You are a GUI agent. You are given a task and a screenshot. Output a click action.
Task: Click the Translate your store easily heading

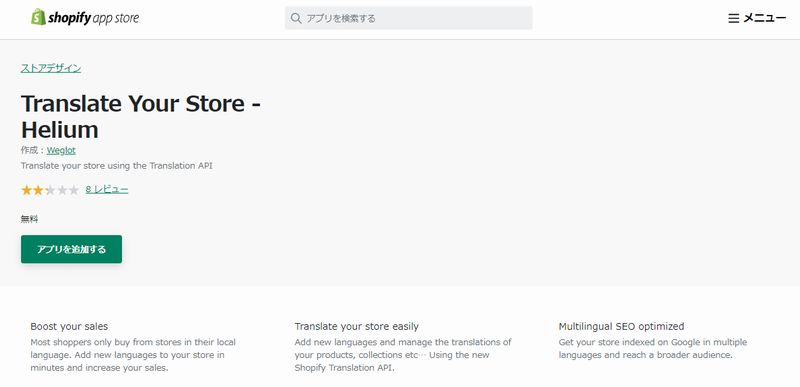point(357,326)
